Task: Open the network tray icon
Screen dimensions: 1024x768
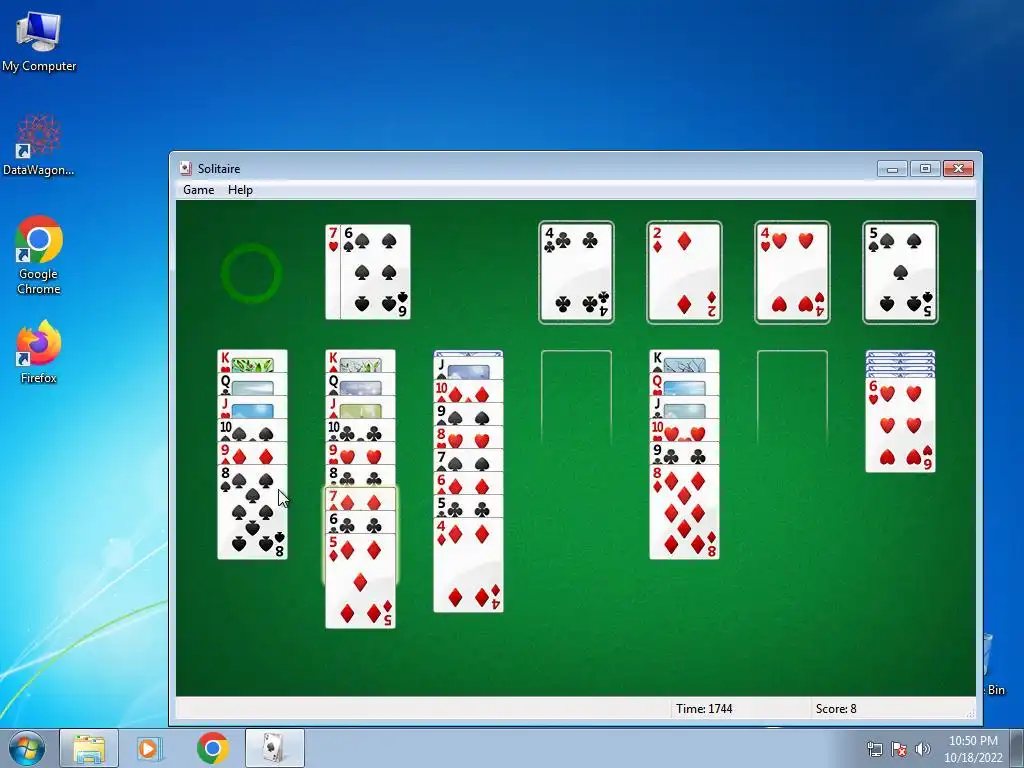Action: [x=874, y=749]
